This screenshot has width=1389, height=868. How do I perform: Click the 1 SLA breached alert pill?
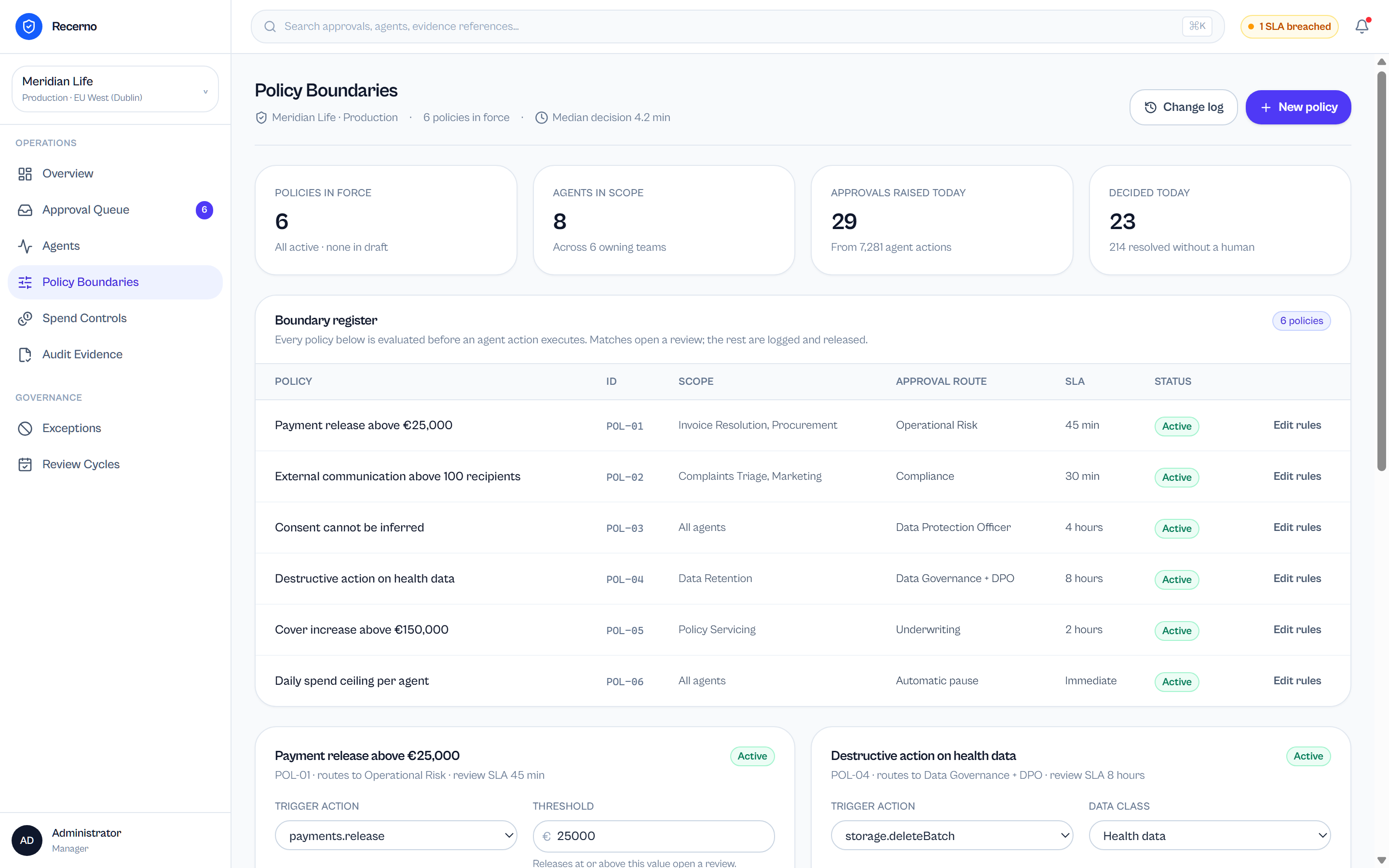pos(1289,27)
